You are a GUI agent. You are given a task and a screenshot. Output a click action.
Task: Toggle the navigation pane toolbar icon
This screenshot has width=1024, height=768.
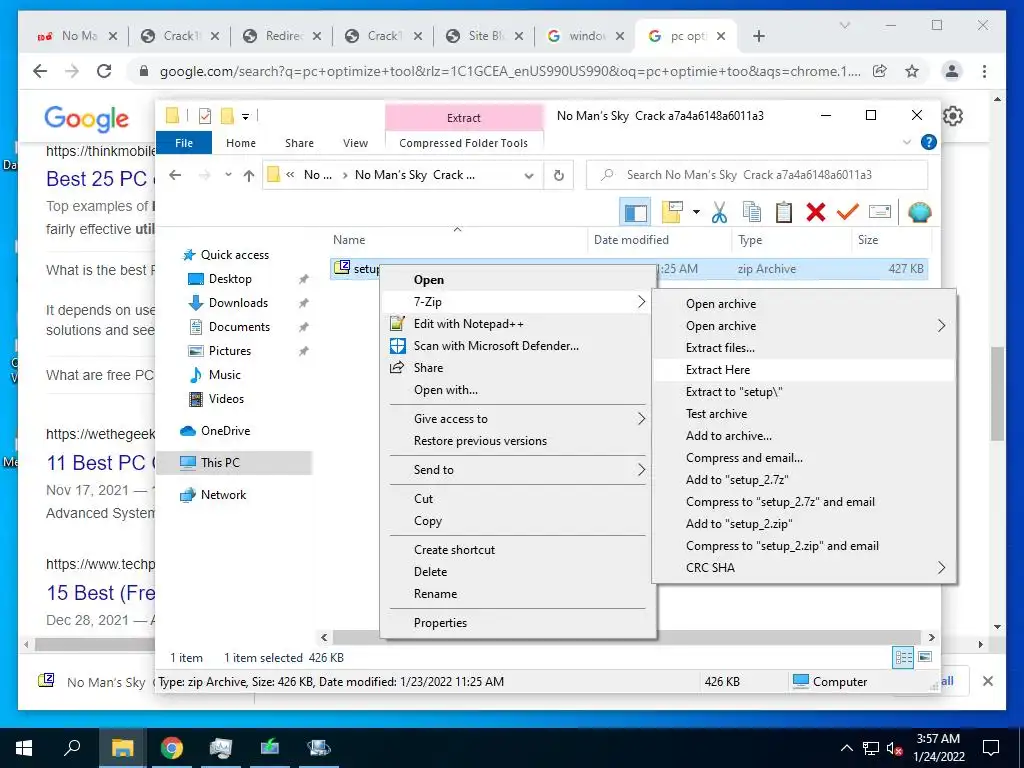(x=635, y=212)
